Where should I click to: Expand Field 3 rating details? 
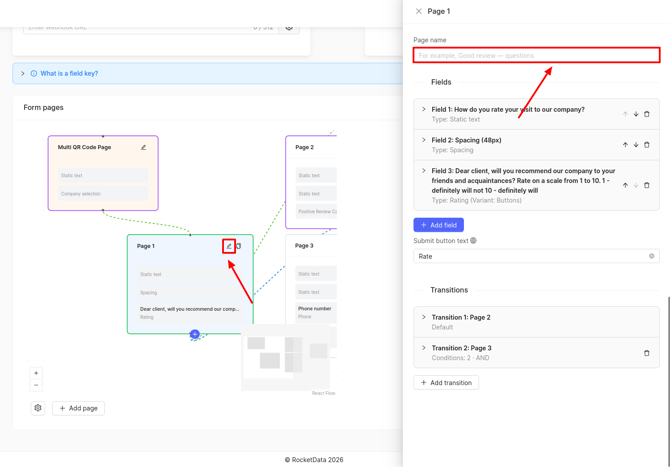point(423,170)
